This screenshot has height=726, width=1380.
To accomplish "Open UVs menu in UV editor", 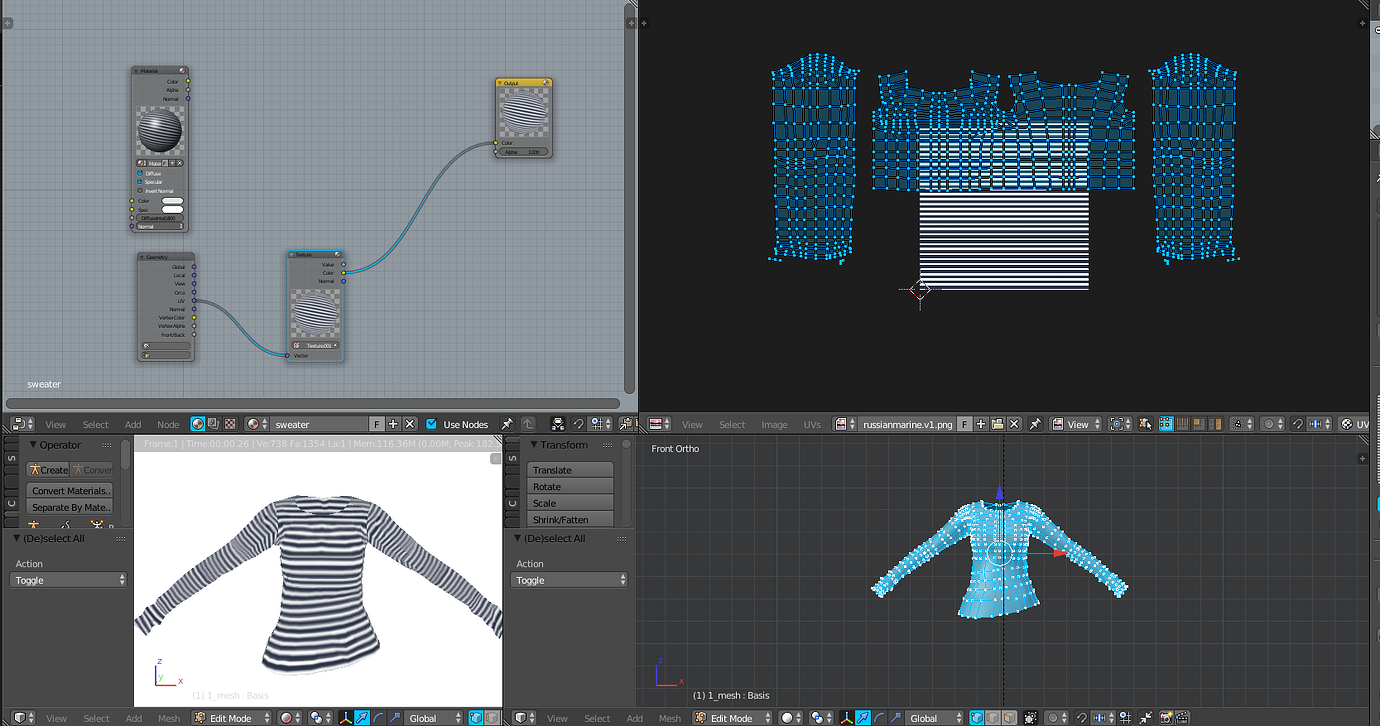I will point(812,425).
